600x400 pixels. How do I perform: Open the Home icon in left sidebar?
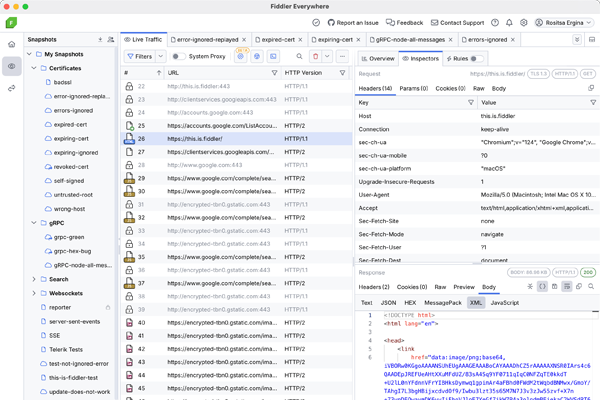(x=12, y=44)
